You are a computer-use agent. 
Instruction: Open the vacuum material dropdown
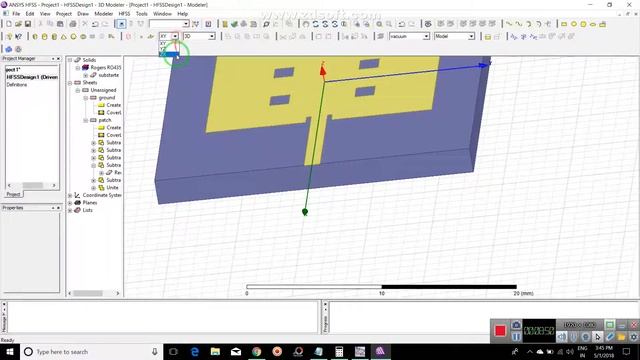tap(426, 36)
